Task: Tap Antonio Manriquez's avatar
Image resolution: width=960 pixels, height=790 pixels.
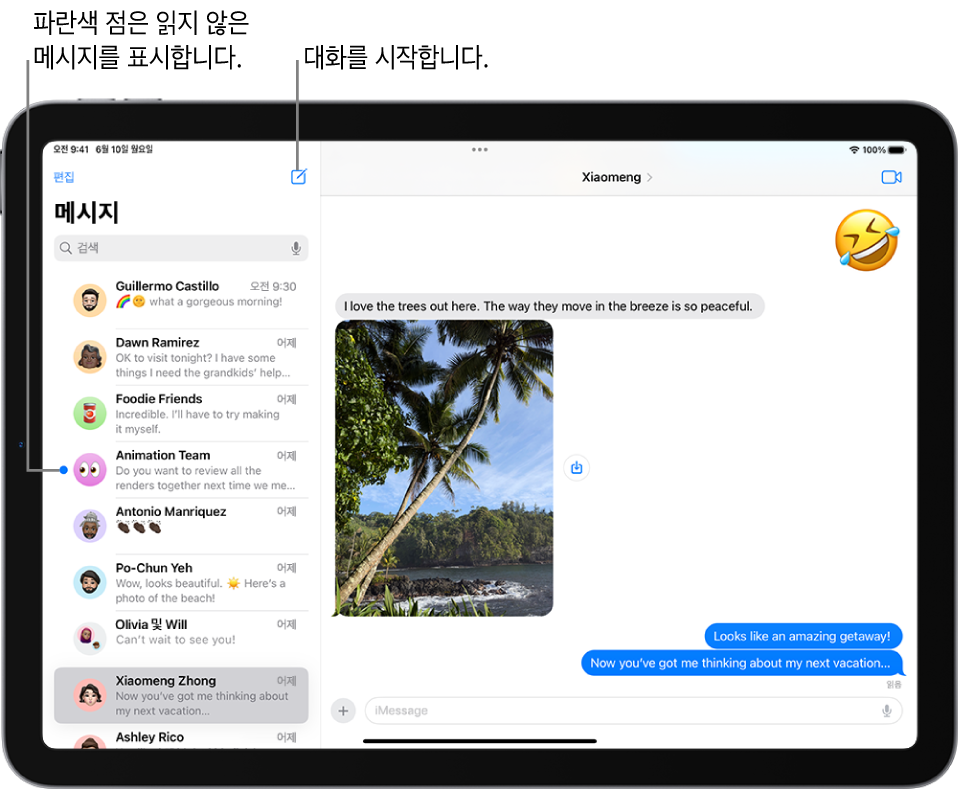Action: pyautogui.click(x=90, y=525)
